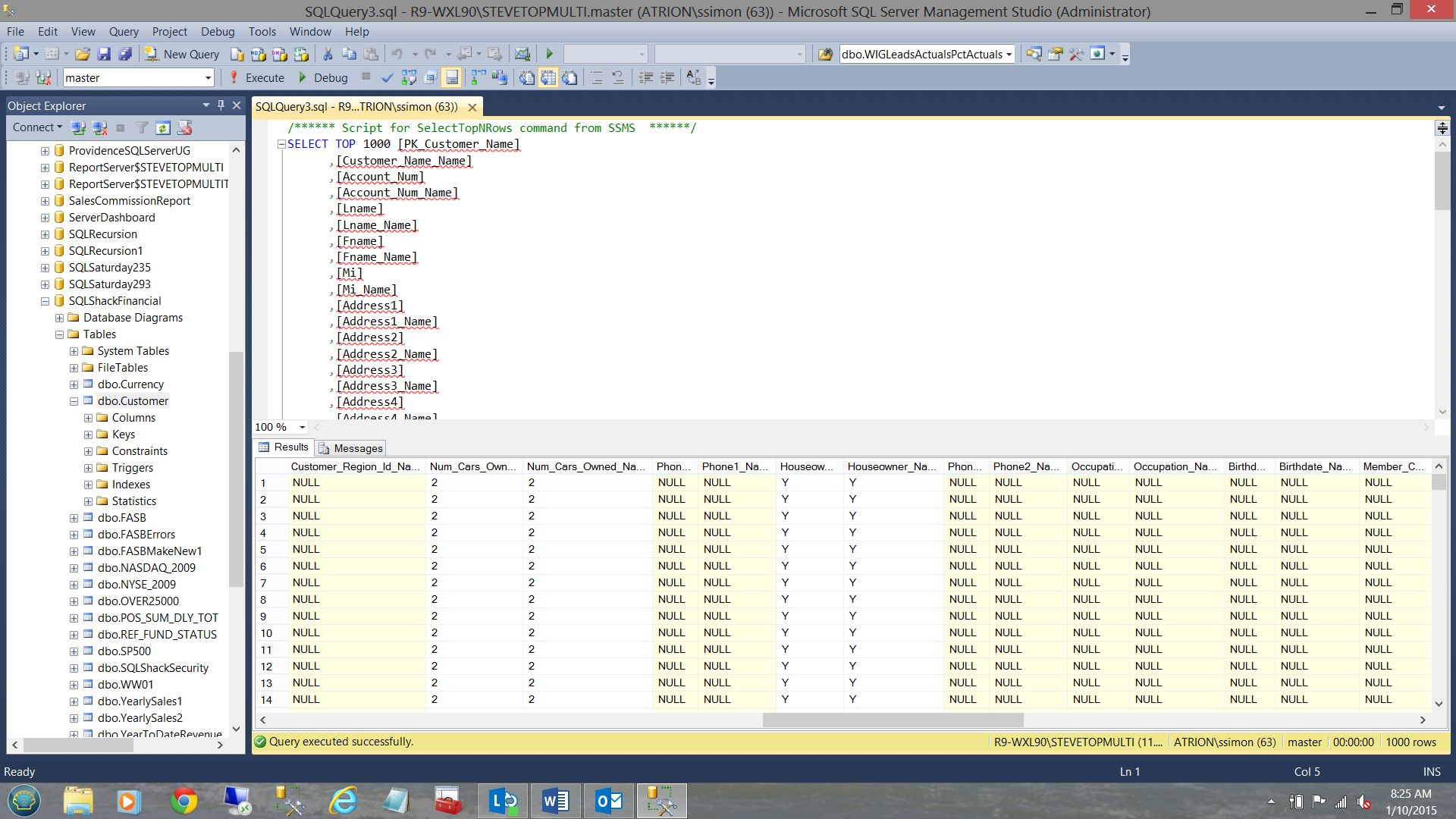
Task: Toggle Results to File option
Action: click(570, 77)
